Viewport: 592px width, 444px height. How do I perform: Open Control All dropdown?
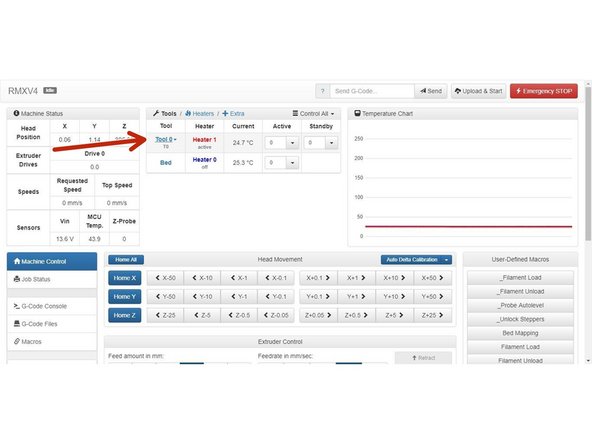[x=313, y=113]
